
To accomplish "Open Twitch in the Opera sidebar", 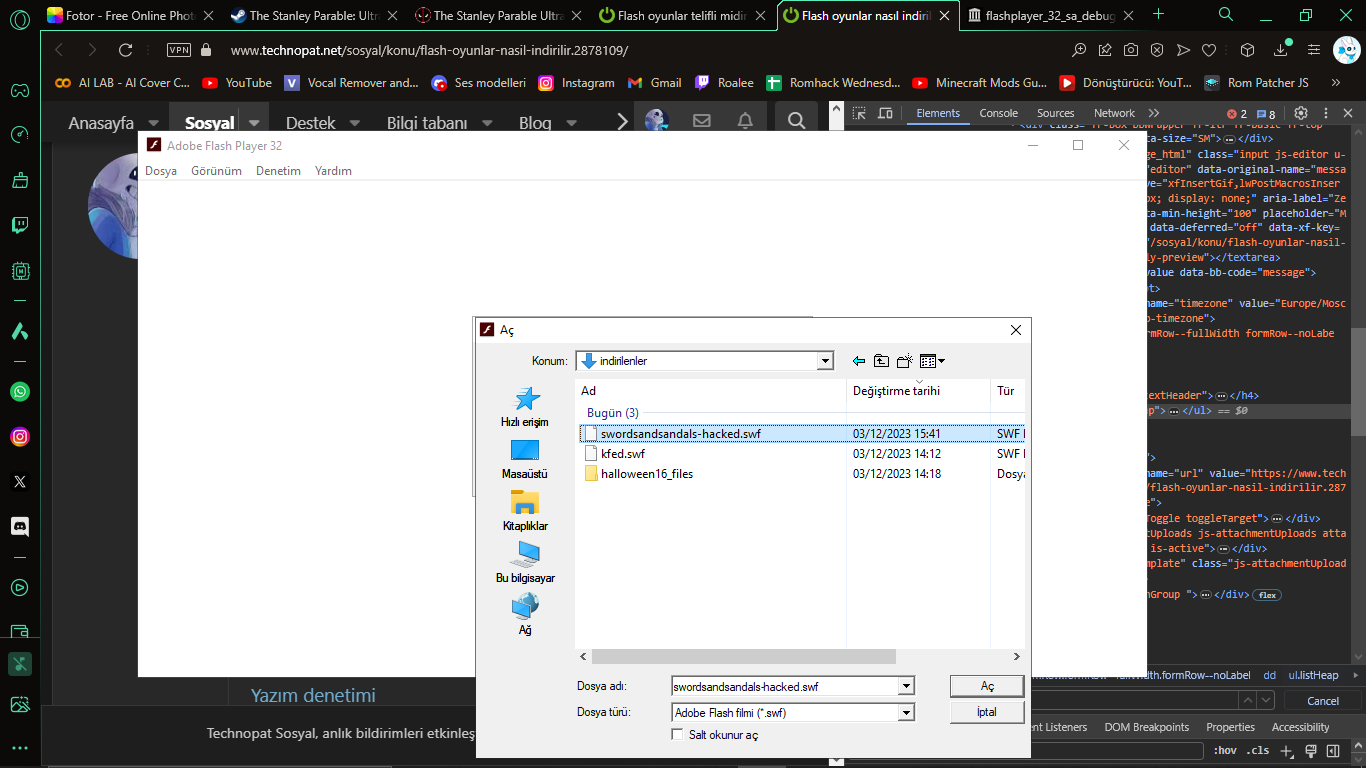I will click(20, 225).
